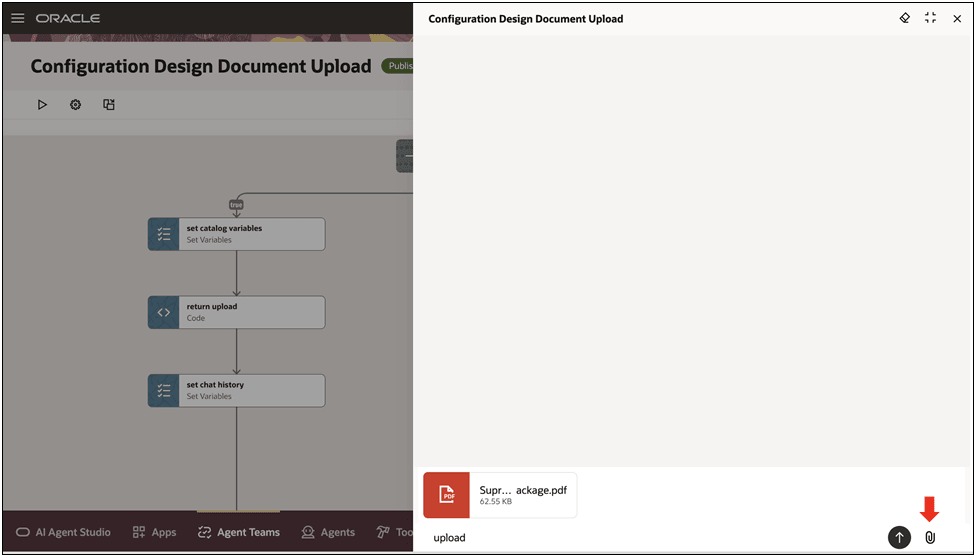Send the message with the arrow button
976x557 pixels.
point(899,537)
